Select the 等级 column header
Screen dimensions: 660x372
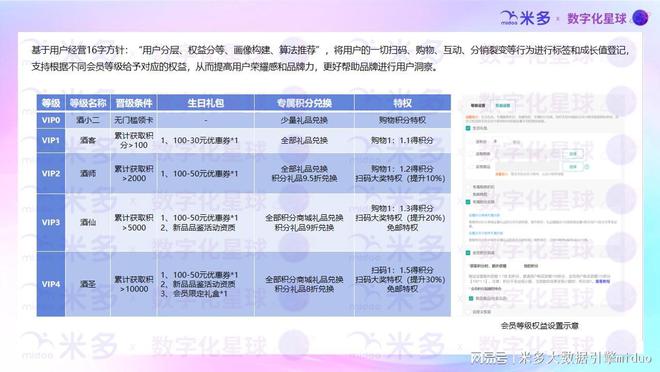point(51,103)
